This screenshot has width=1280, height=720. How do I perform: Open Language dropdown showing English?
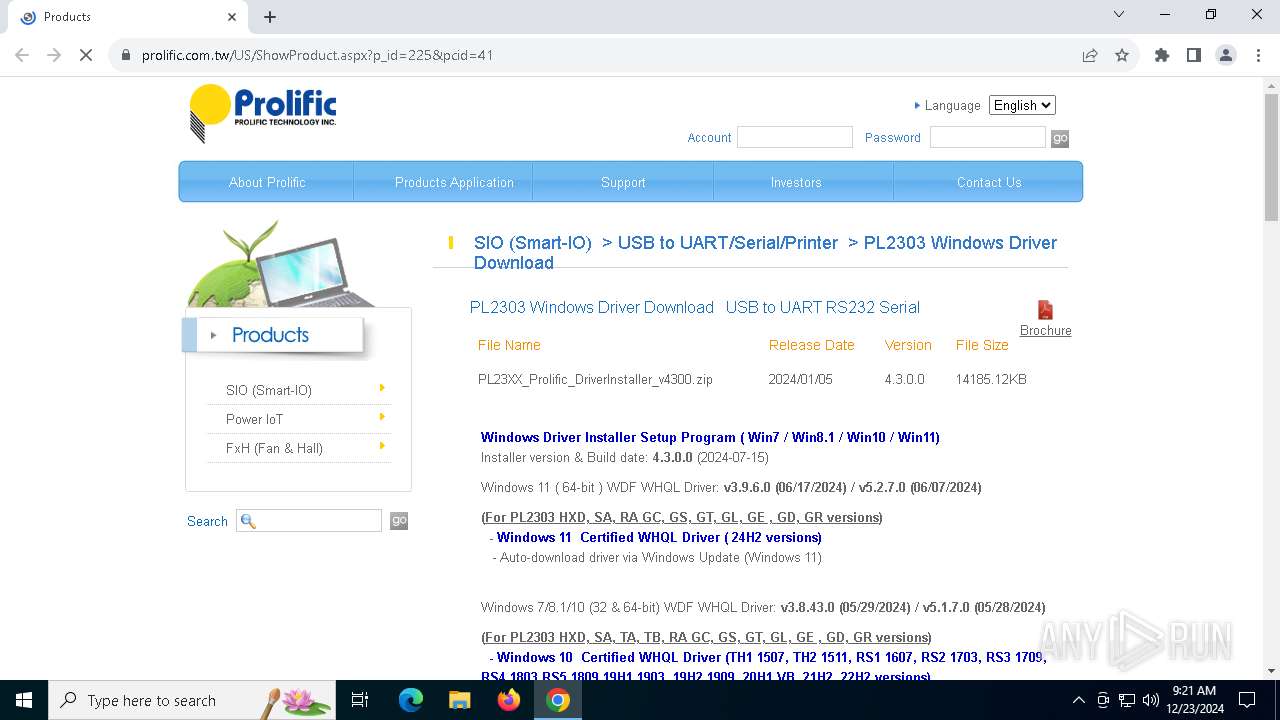pos(1022,105)
